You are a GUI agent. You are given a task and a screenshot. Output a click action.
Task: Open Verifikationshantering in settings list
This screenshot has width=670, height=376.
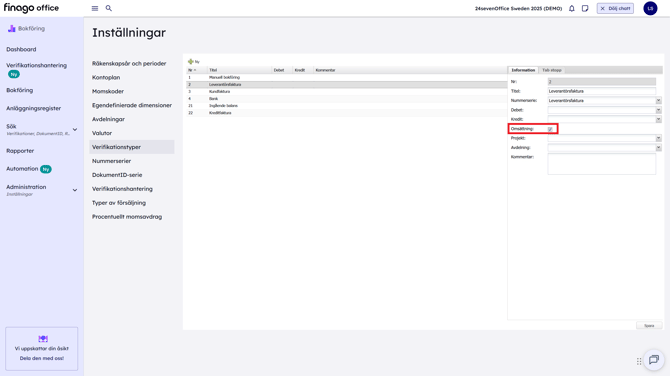[122, 189]
